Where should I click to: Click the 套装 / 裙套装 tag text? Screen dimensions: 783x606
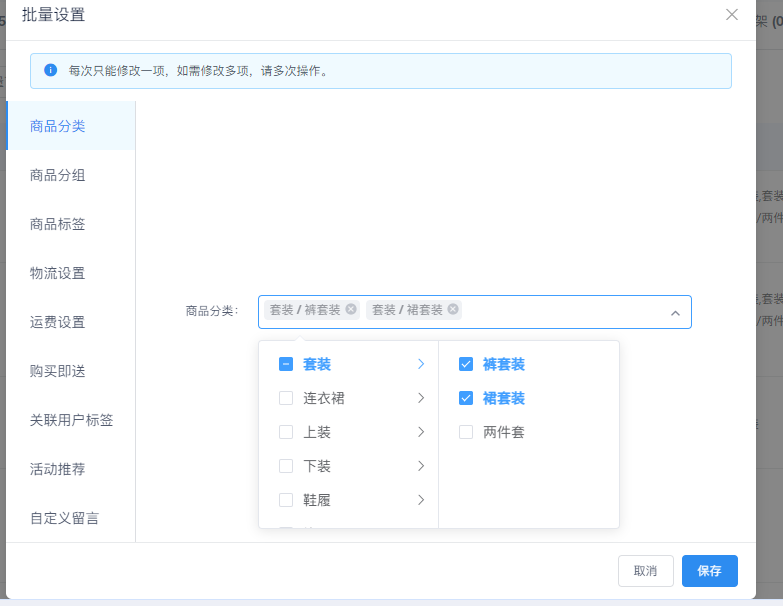click(407, 309)
